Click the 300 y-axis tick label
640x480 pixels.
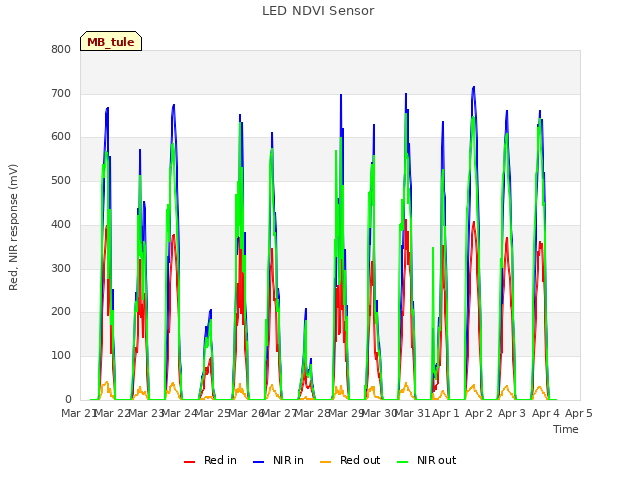(61, 268)
